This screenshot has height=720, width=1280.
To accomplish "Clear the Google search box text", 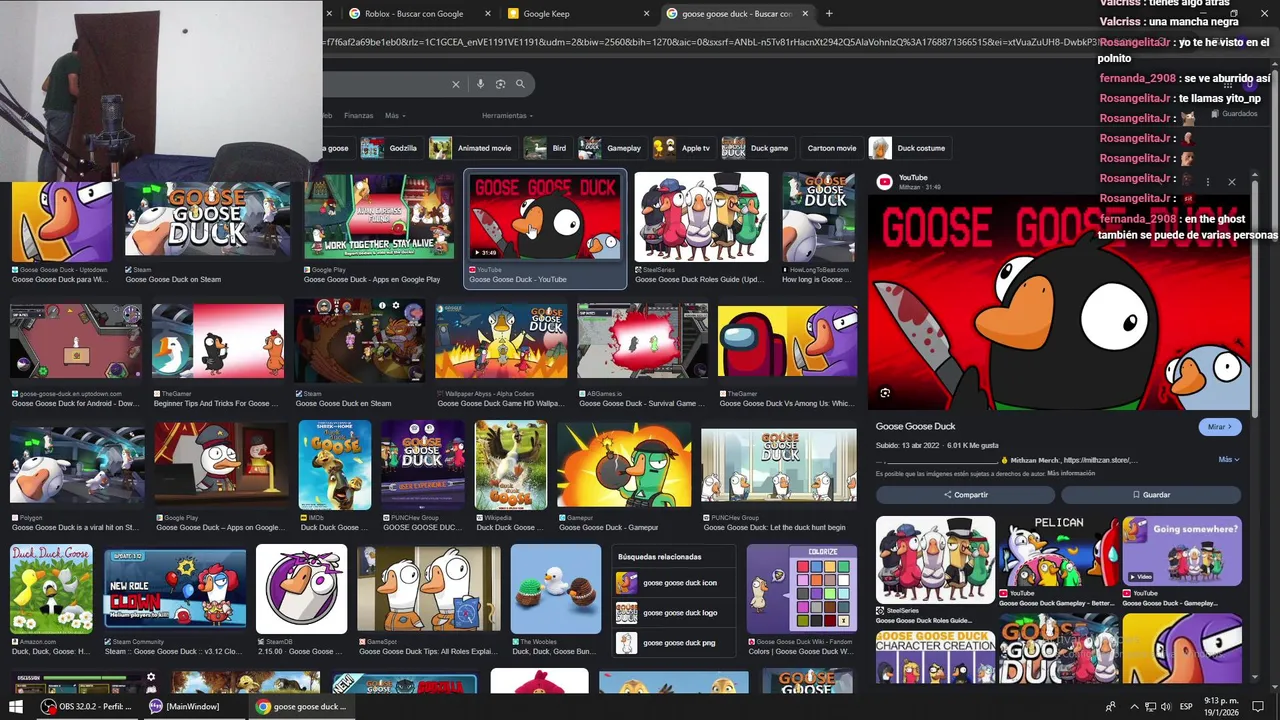I will [456, 84].
